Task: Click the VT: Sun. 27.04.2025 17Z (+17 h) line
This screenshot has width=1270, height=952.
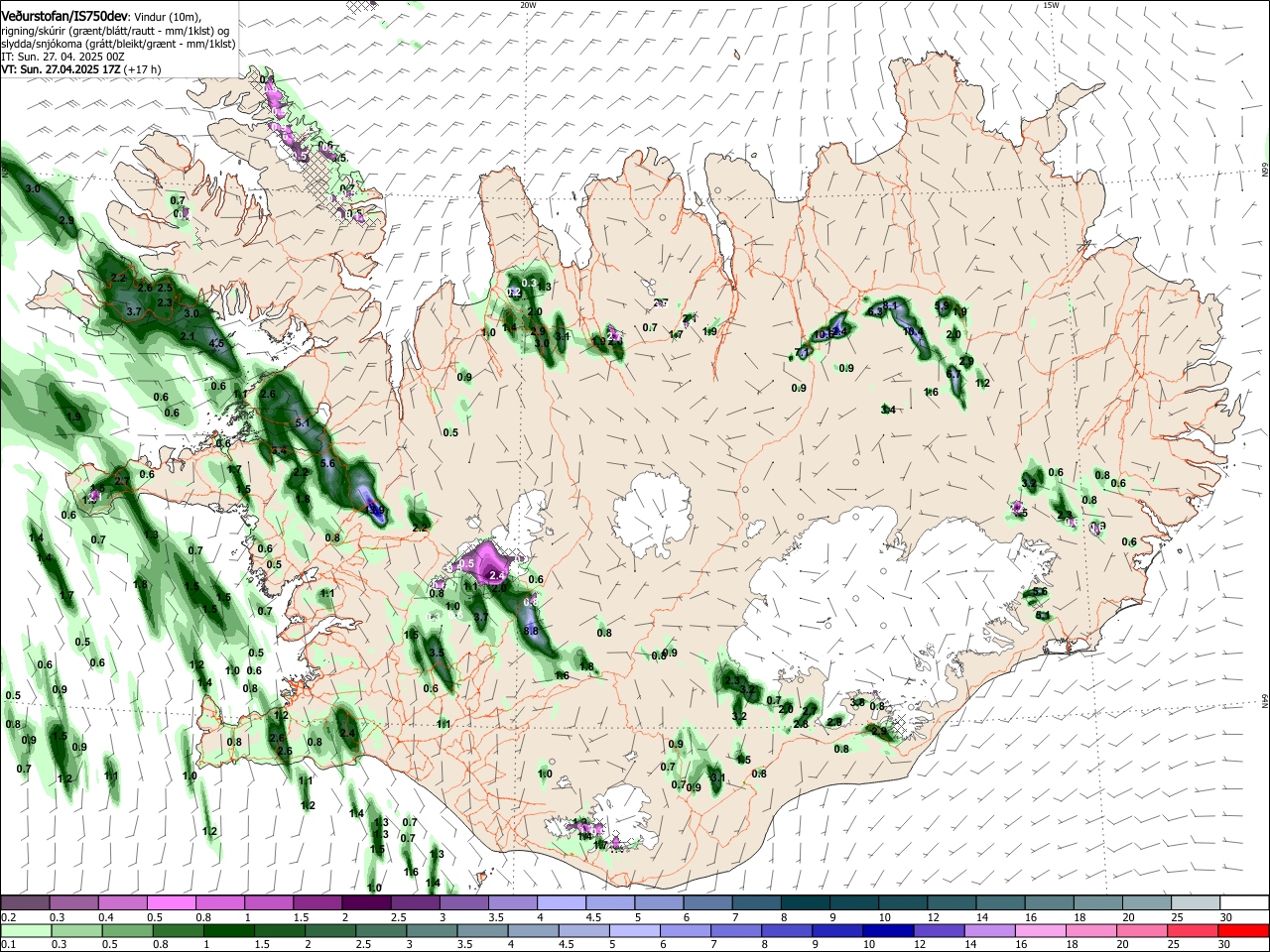Action: pos(81,69)
